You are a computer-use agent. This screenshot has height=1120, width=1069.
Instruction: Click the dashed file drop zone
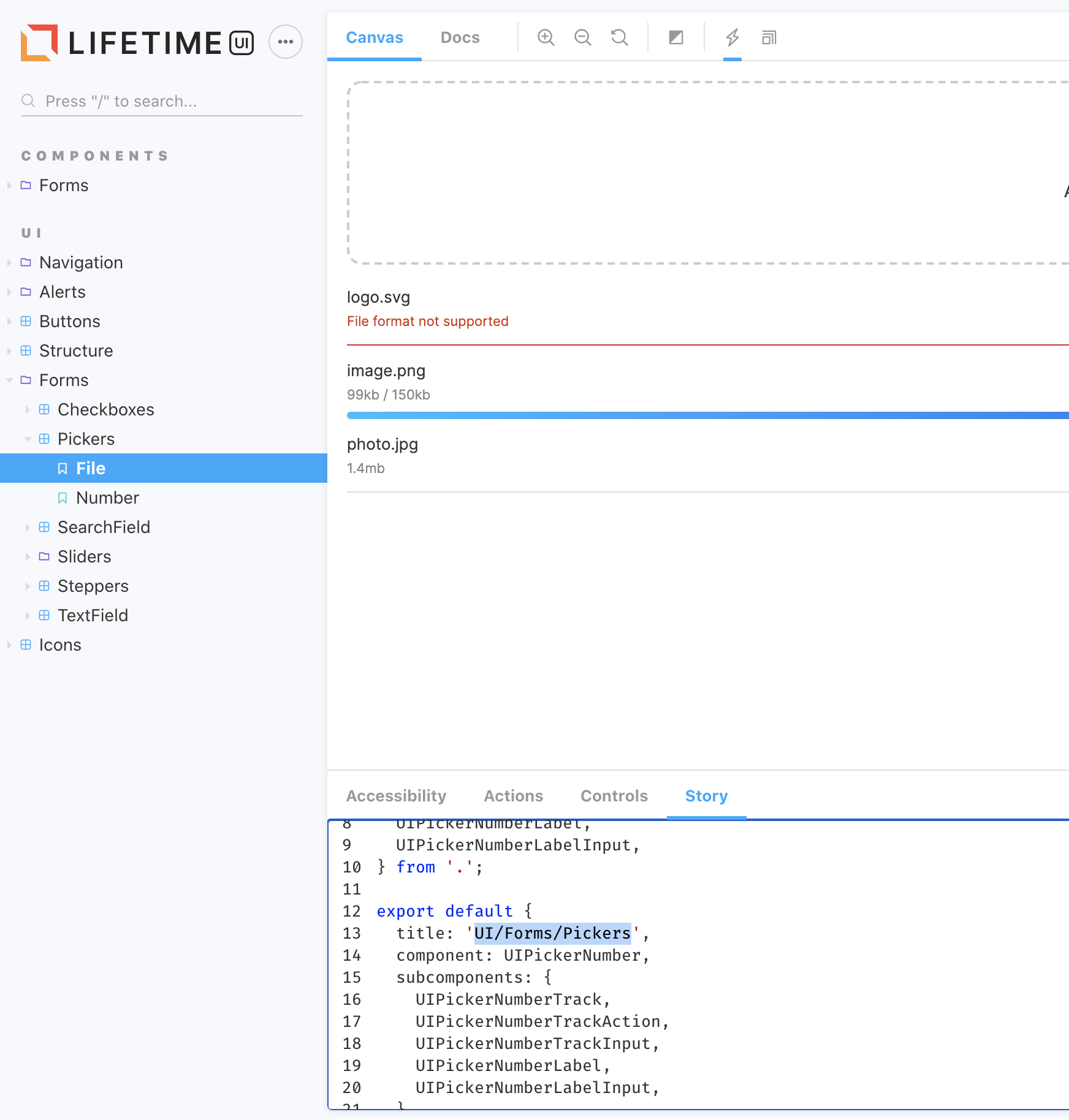click(x=708, y=173)
